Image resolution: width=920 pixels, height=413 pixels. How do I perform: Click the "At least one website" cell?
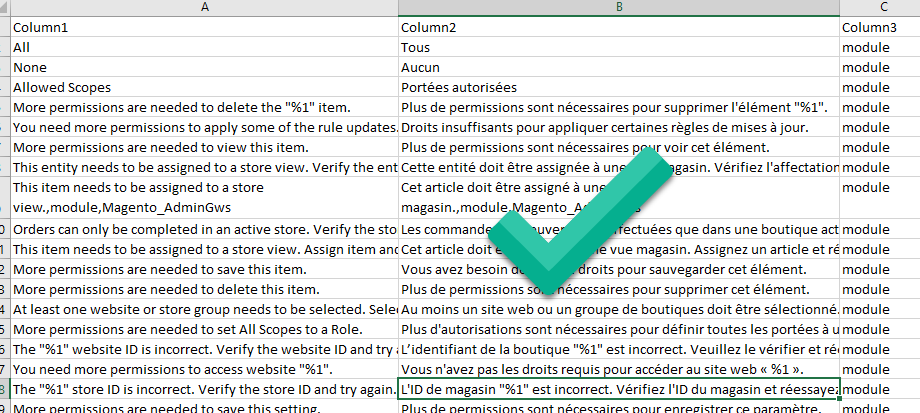(x=204, y=309)
